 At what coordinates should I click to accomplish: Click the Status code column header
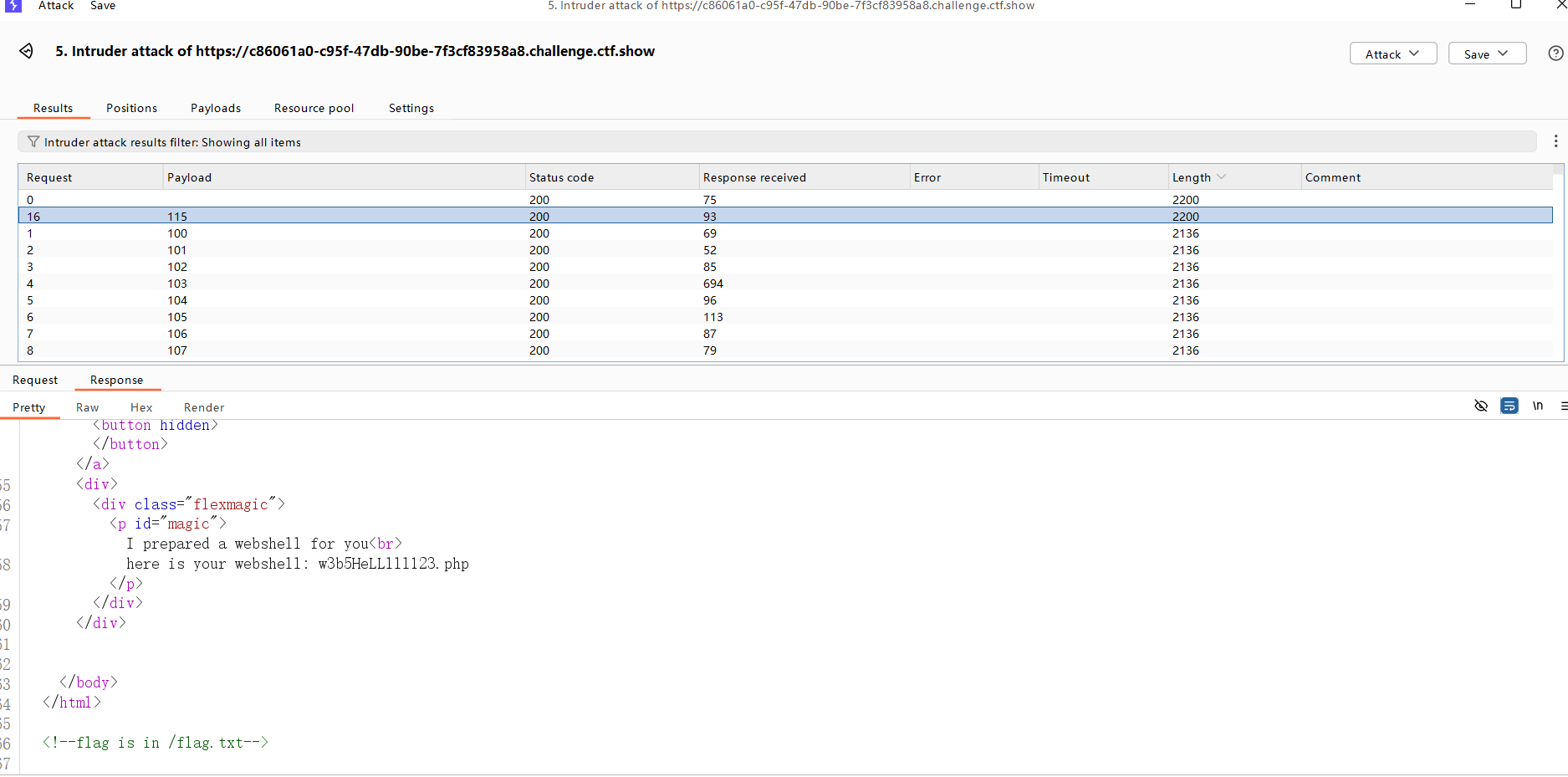(561, 177)
